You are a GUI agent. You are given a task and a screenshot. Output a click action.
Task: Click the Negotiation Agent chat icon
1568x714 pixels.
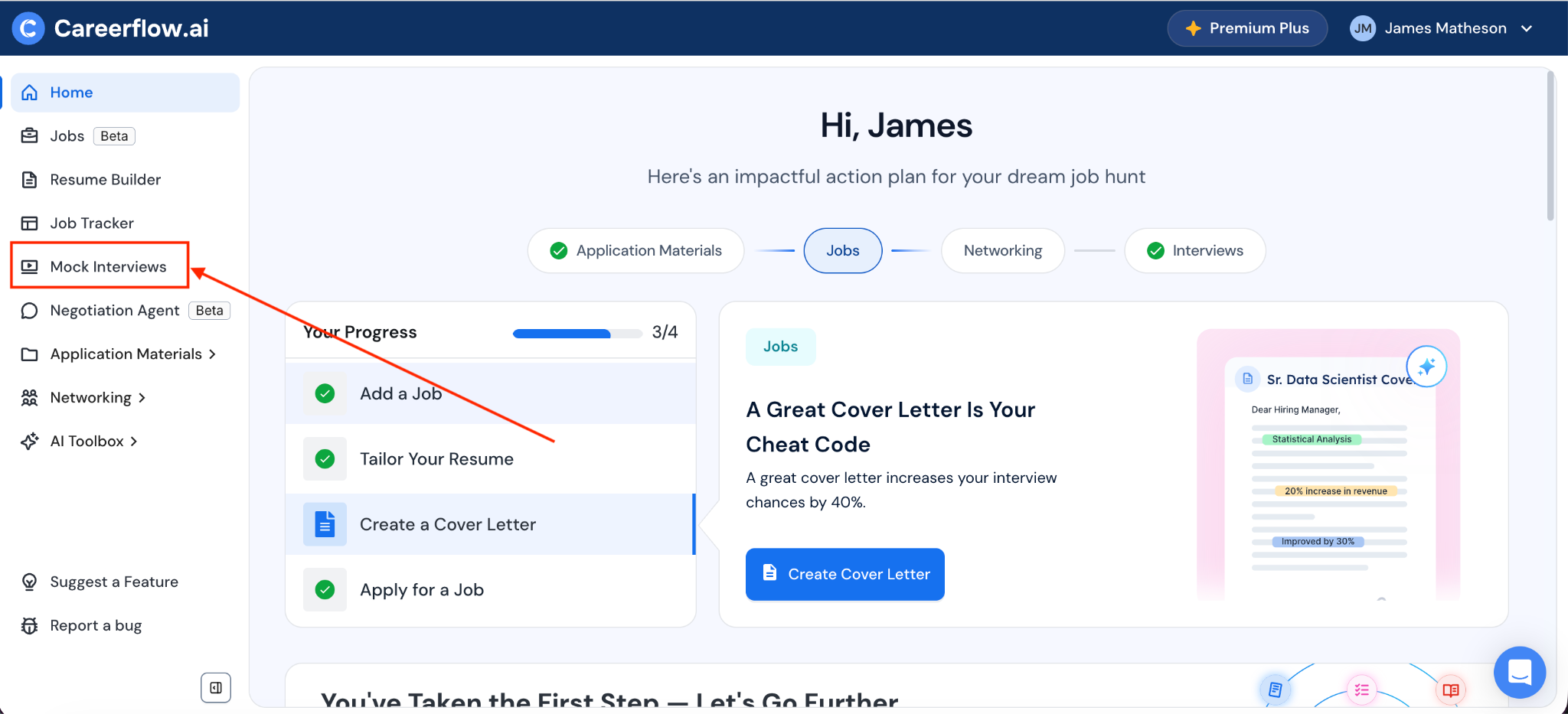pos(29,310)
